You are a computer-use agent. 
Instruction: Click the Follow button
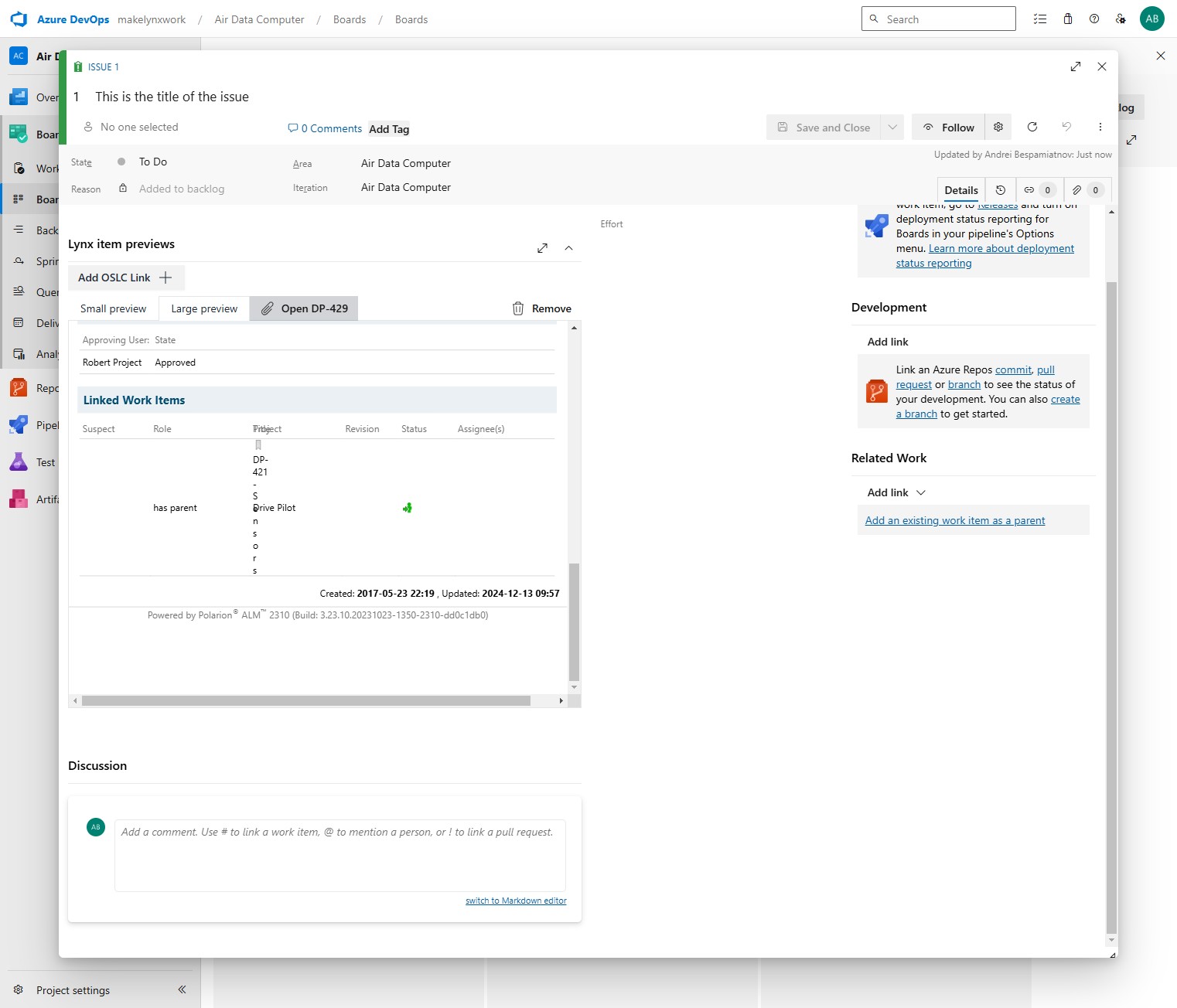click(x=947, y=128)
